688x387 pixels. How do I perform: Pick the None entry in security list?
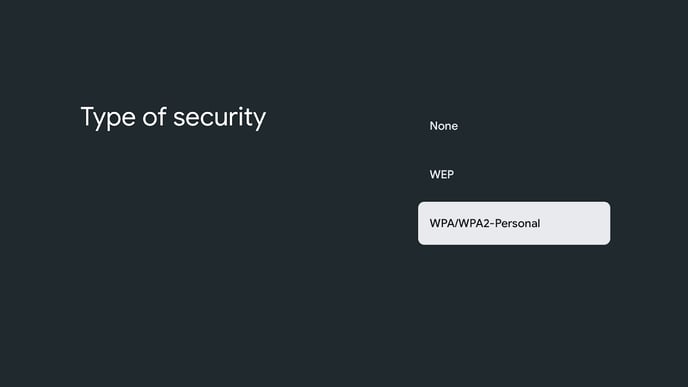(x=514, y=126)
